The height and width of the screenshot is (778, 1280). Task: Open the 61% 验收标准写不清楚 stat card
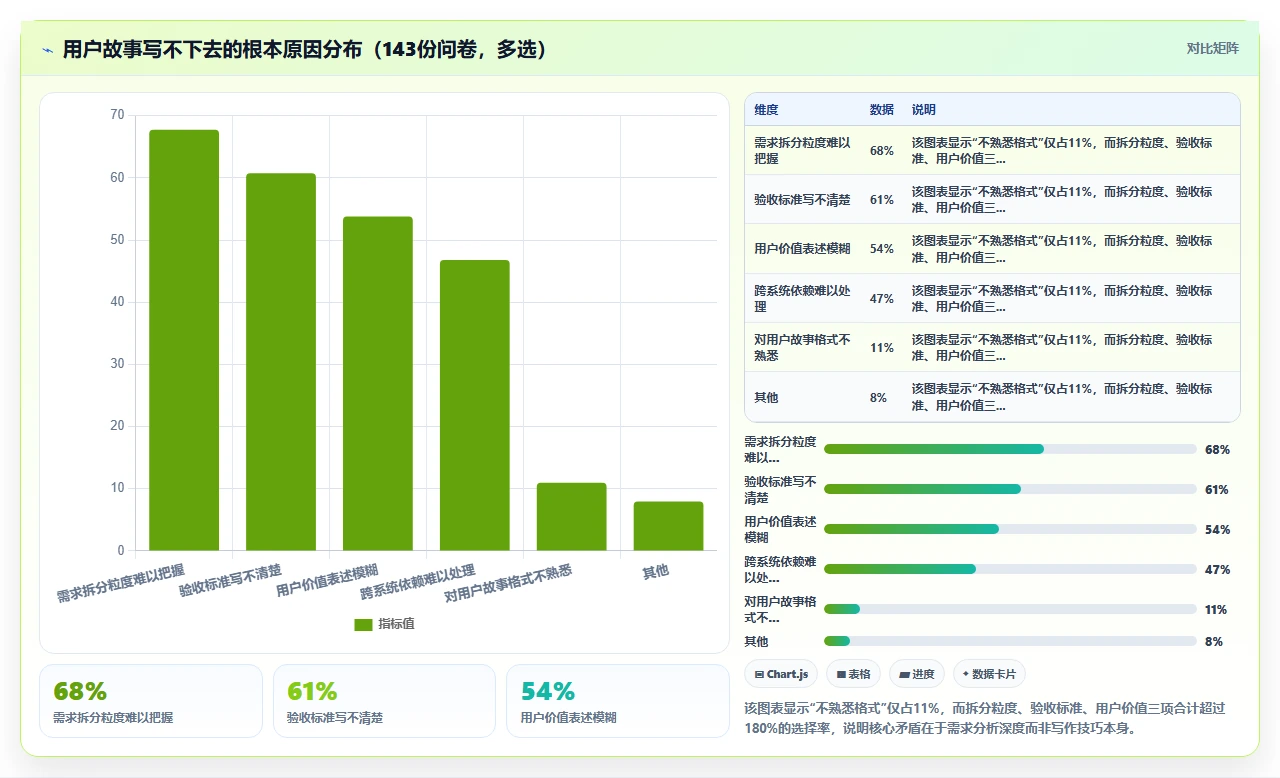(x=384, y=701)
